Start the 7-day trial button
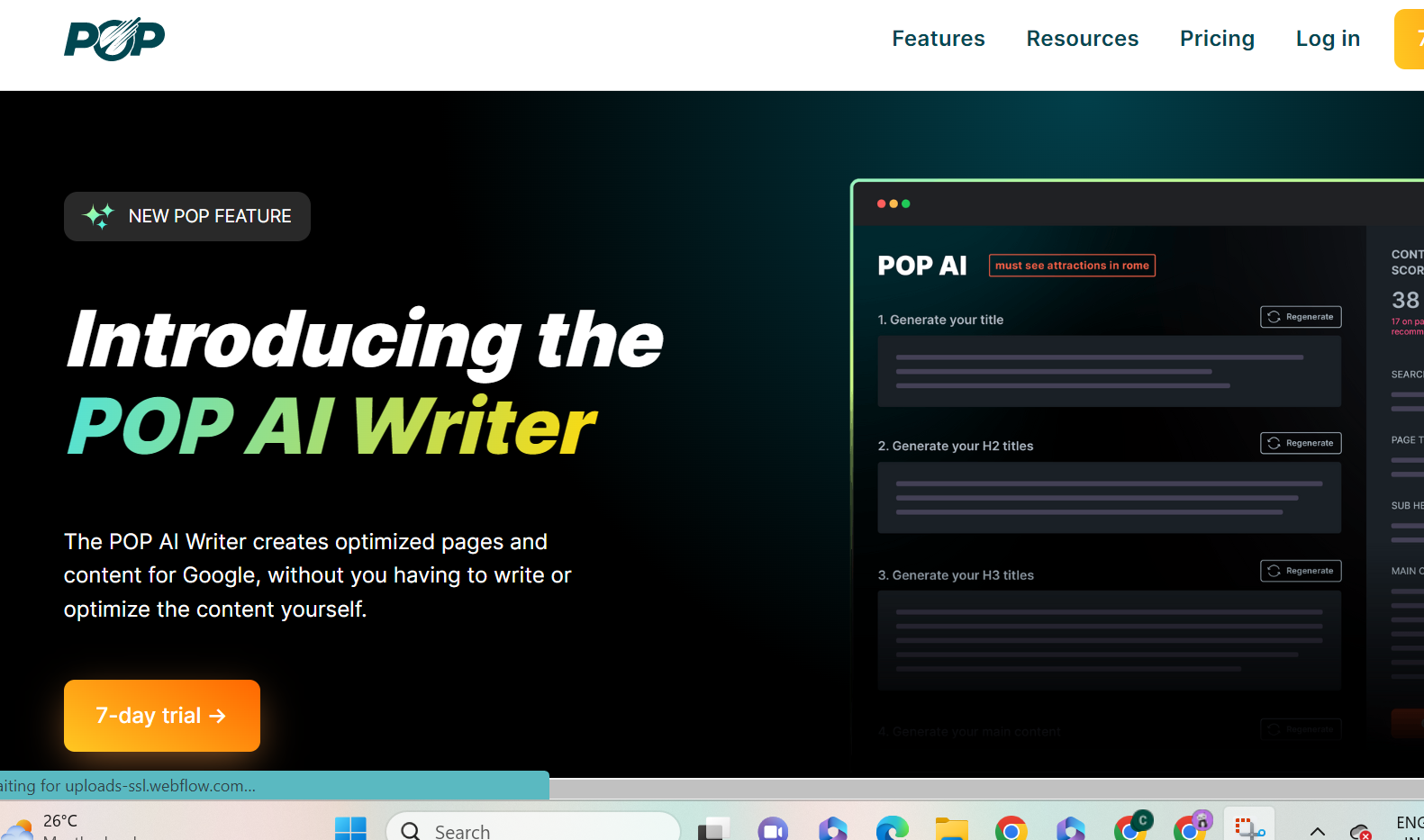Image resolution: width=1424 pixels, height=840 pixels. click(162, 716)
